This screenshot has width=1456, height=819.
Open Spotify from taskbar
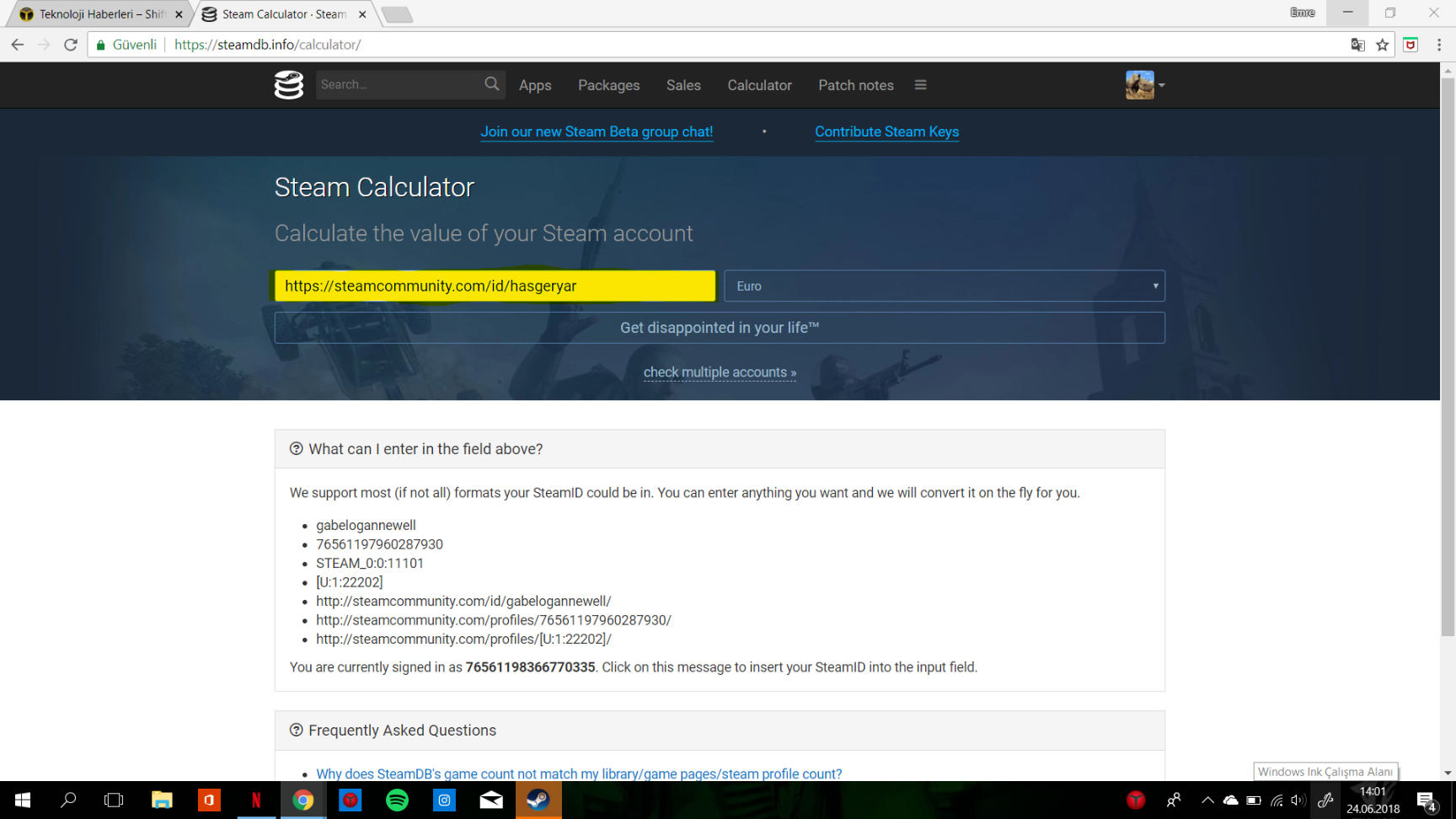point(397,800)
